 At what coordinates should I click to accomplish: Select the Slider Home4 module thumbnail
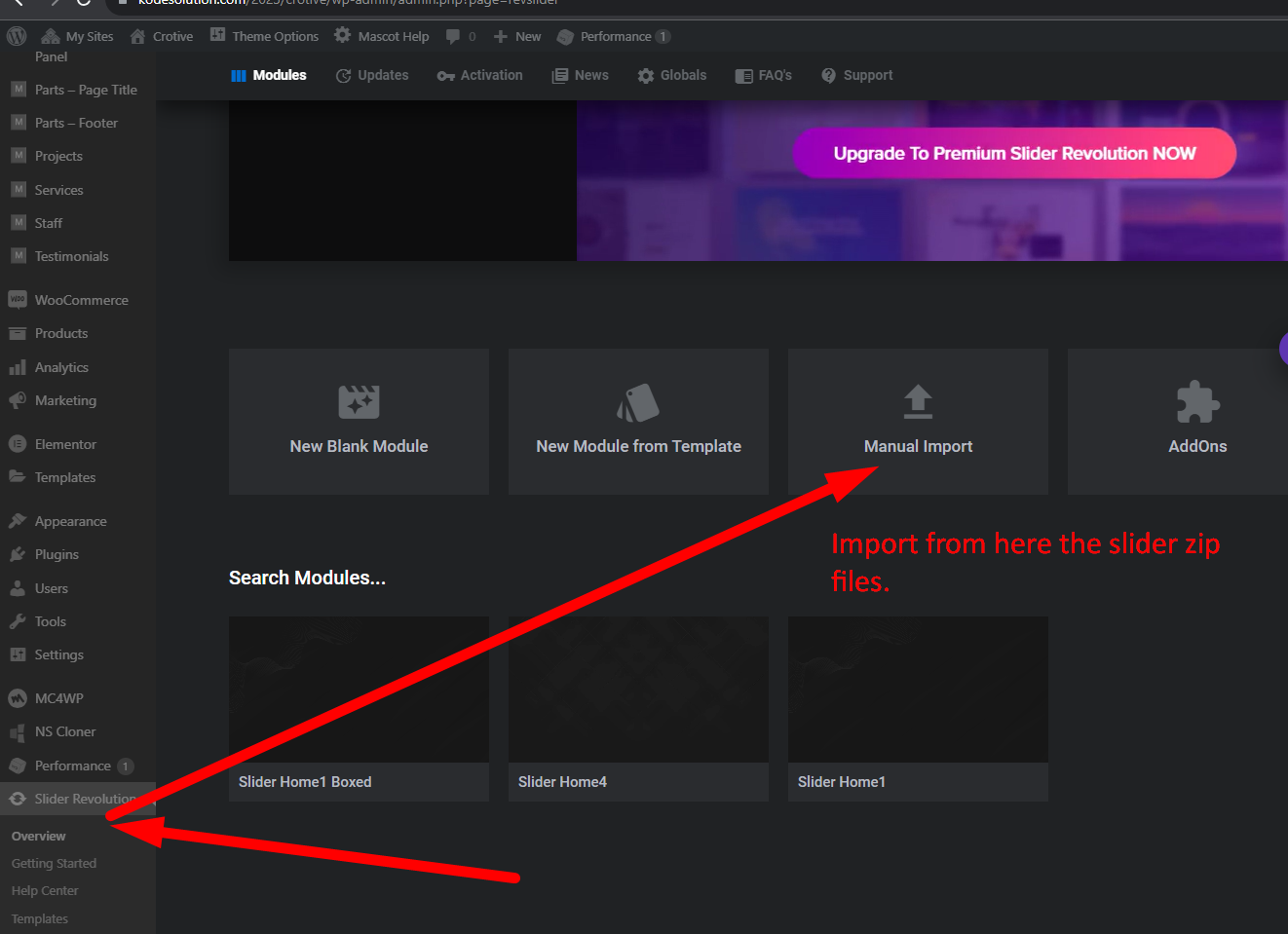pos(638,690)
